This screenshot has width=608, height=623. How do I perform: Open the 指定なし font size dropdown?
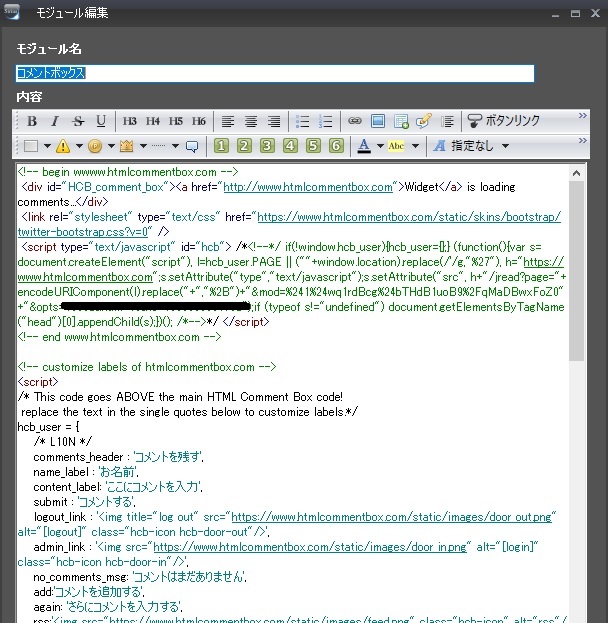click(x=505, y=146)
